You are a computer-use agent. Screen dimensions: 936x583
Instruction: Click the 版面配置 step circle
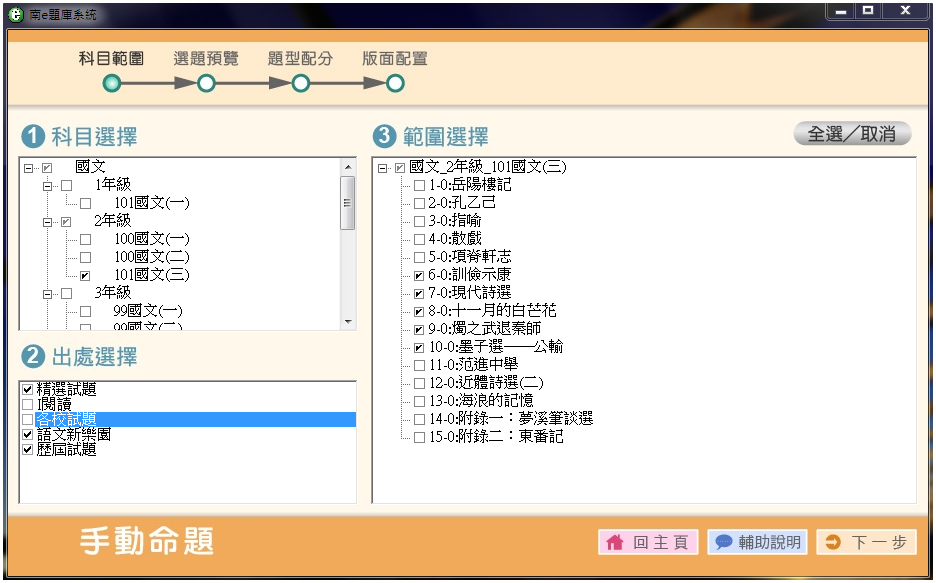pos(395,84)
